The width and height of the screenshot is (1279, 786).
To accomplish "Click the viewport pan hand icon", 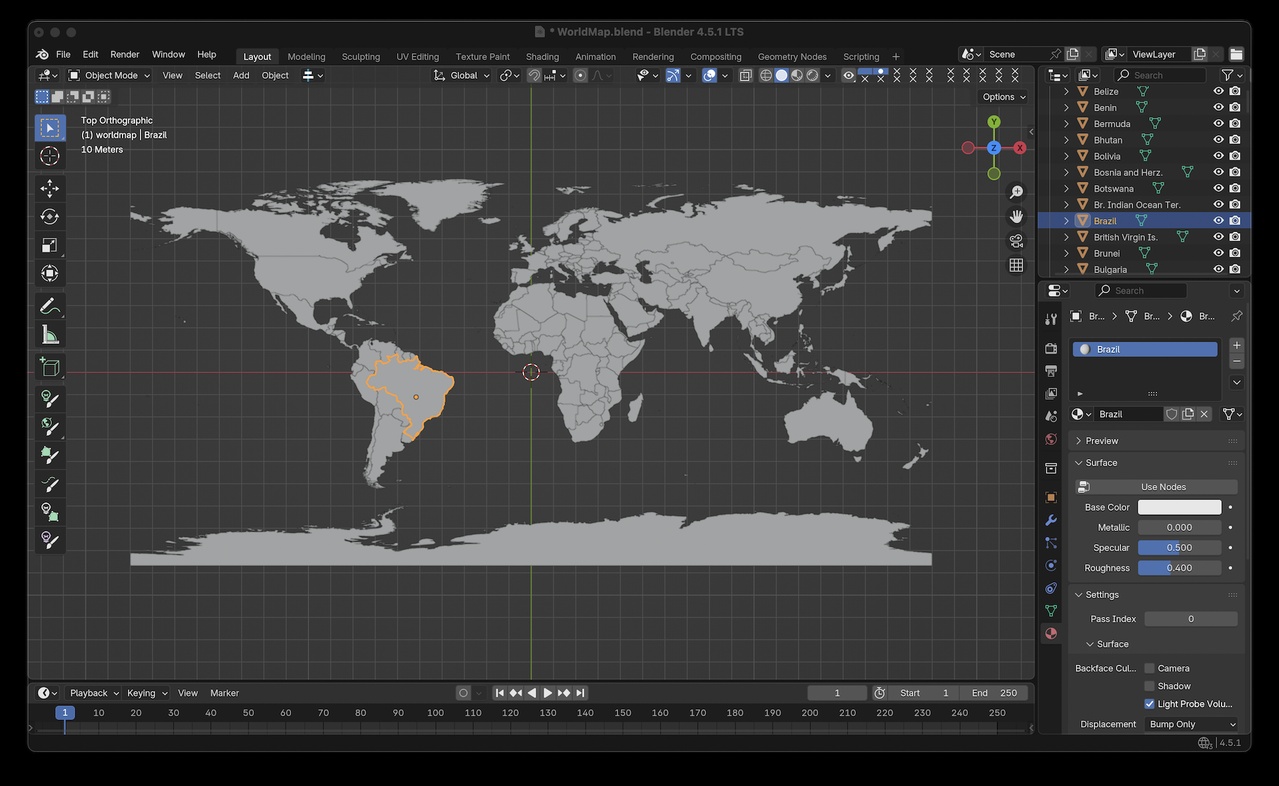I will click(1016, 216).
